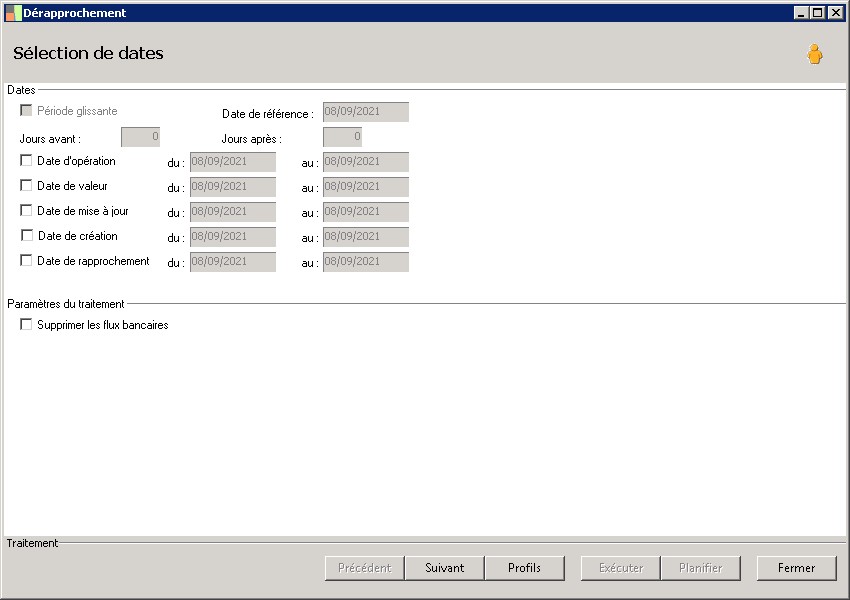Click Date de valeur 'au' date field
This screenshot has width=850, height=600.
(x=366, y=186)
